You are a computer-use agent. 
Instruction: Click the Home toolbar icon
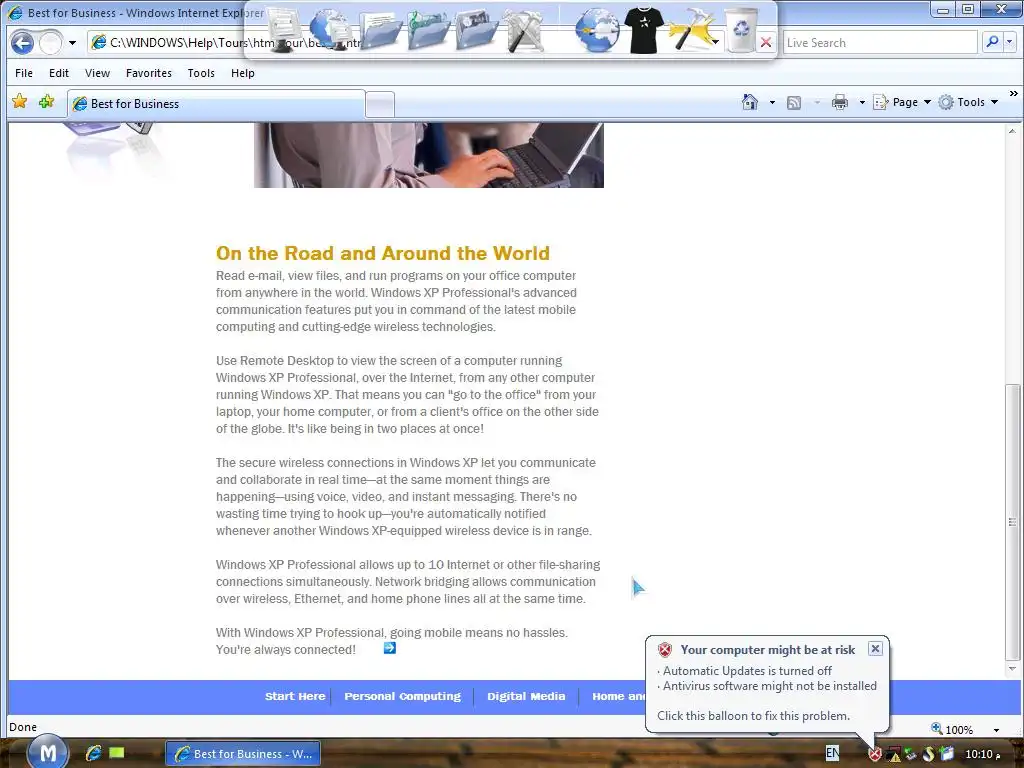(750, 102)
